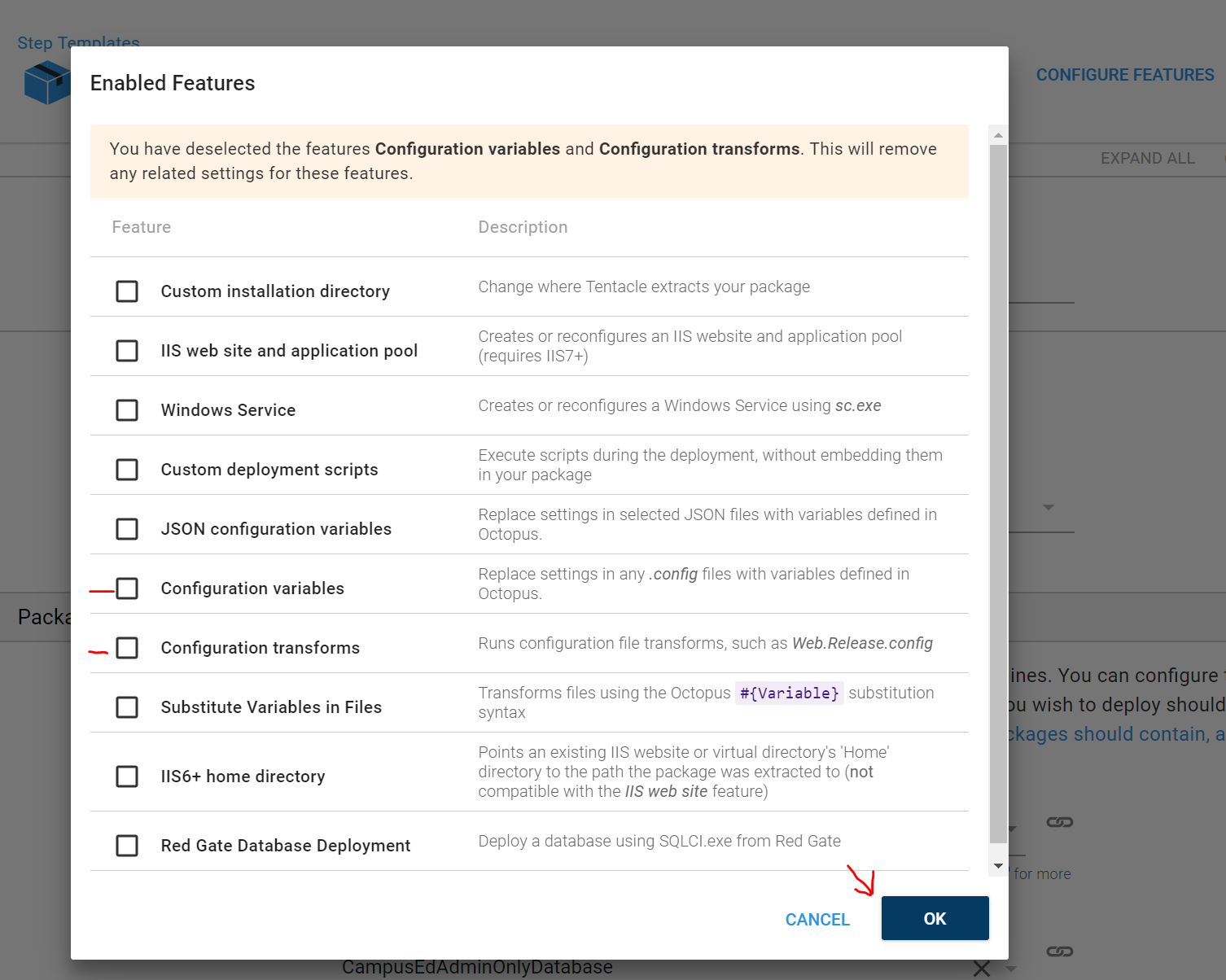The image size is (1226, 980).
Task: Re-enable Configuration variables checkbox
Action: click(x=127, y=588)
